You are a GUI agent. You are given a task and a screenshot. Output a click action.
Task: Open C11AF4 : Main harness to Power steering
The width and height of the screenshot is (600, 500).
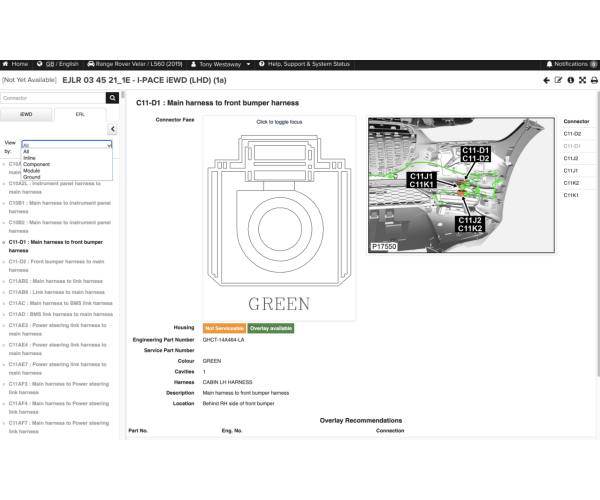click(x=59, y=407)
